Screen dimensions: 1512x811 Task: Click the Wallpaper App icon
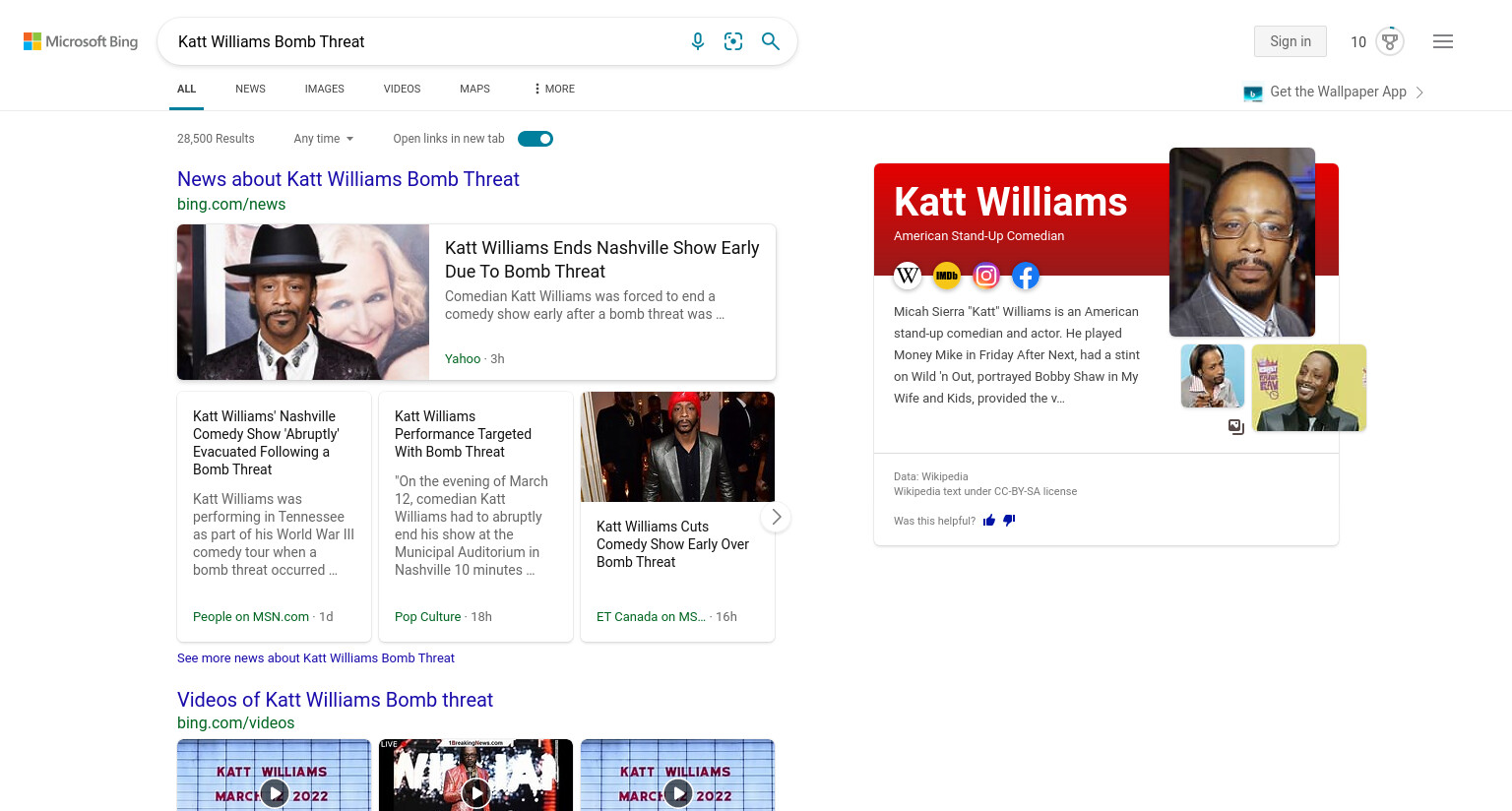pyautogui.click(x=1253, y=94)
